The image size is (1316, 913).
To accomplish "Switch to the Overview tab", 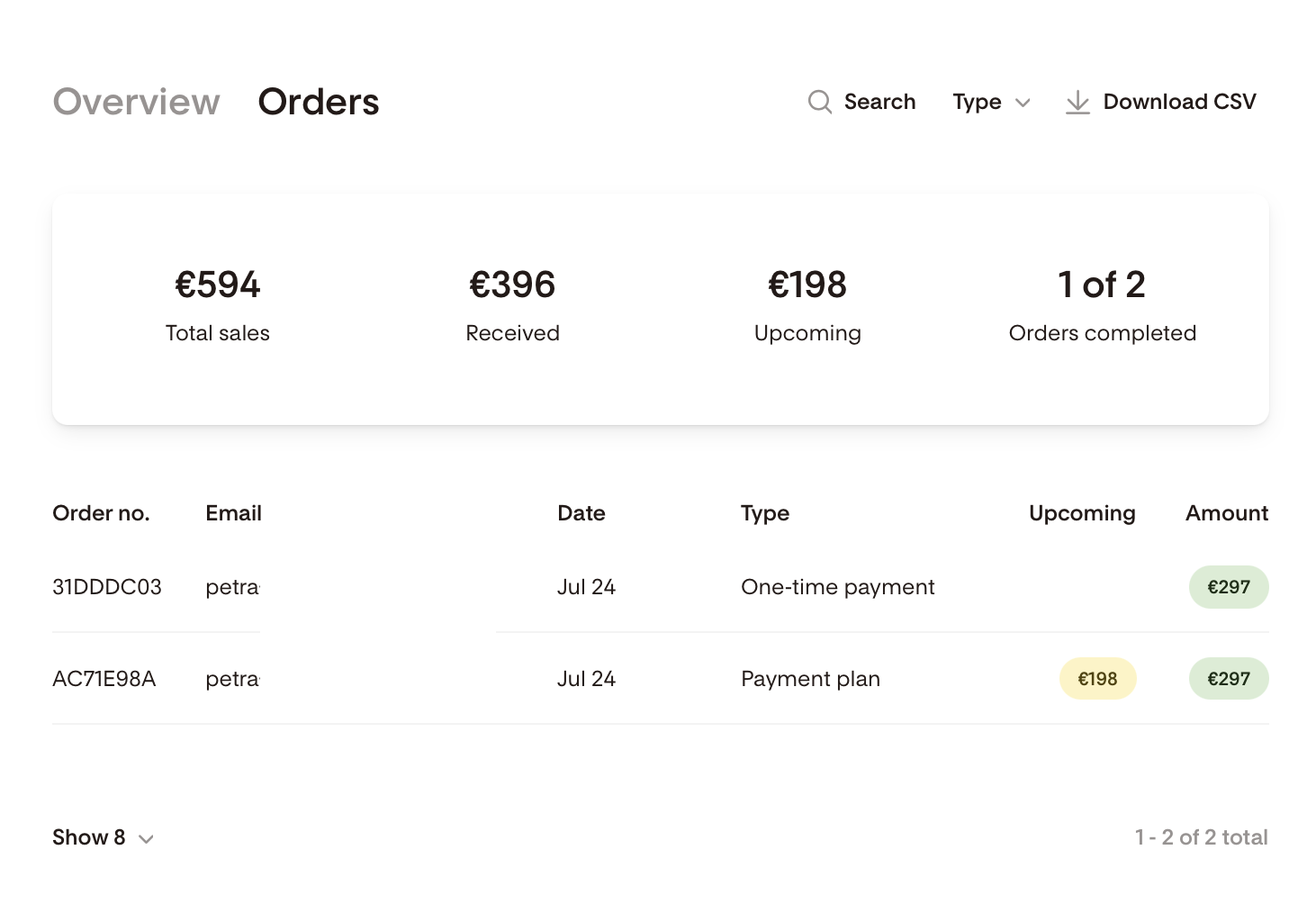I will [137, 102].
